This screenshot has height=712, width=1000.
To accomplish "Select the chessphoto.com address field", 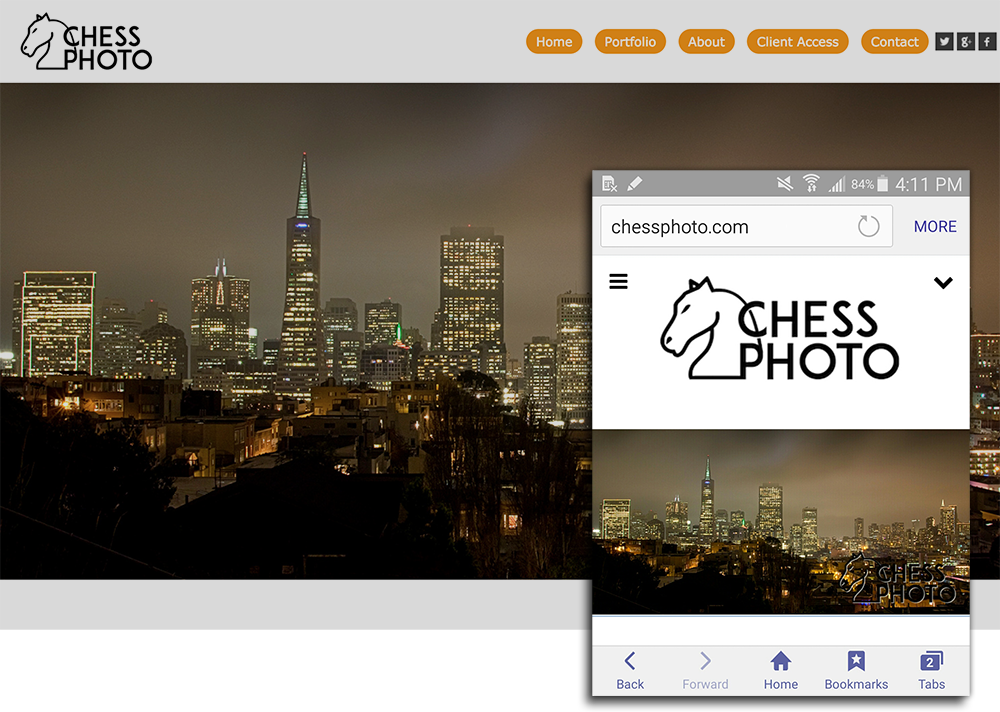I will tap(746, 226).
